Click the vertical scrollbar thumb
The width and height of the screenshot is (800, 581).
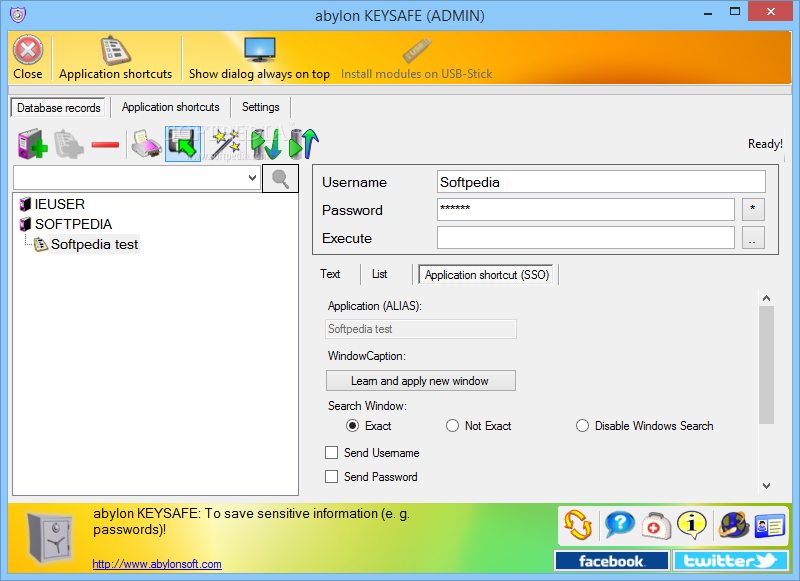pos(766,365)
